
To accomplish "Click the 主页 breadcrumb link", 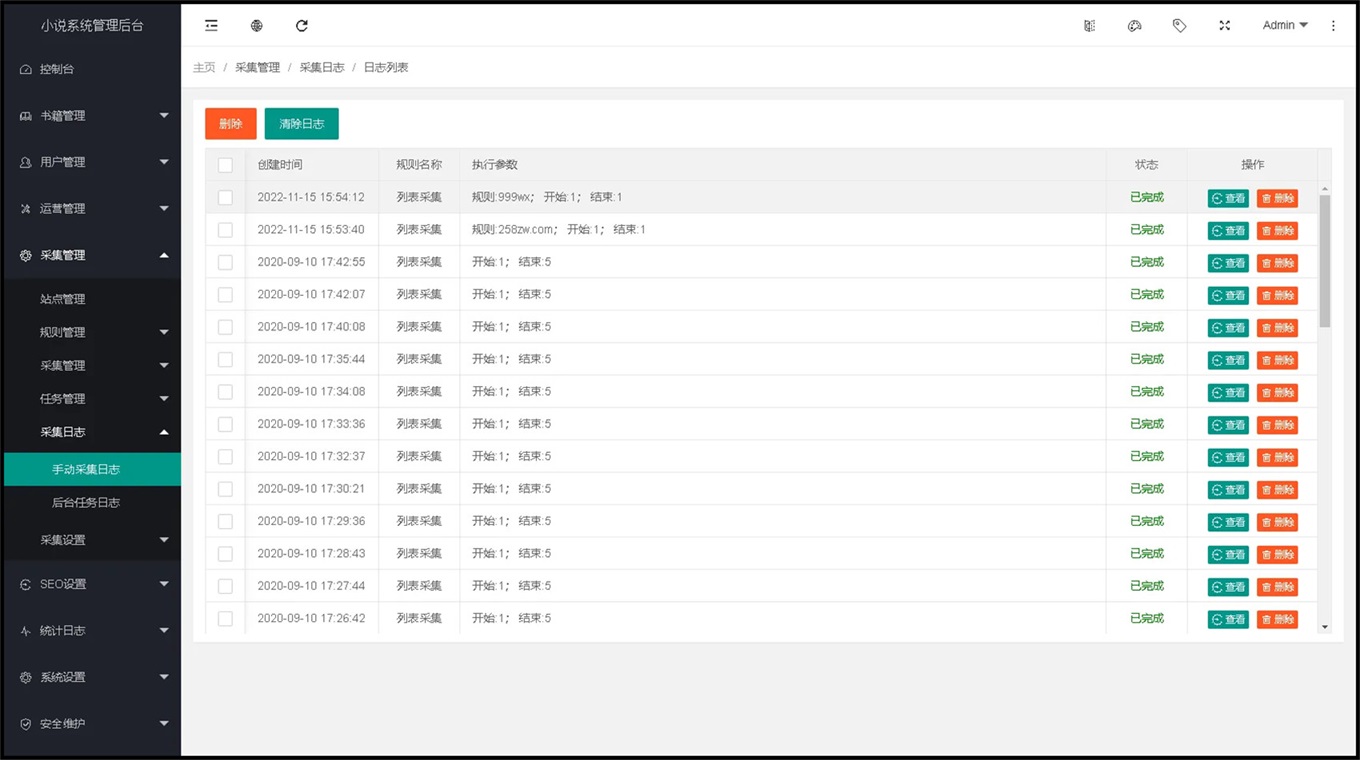I will click(204, 68).
